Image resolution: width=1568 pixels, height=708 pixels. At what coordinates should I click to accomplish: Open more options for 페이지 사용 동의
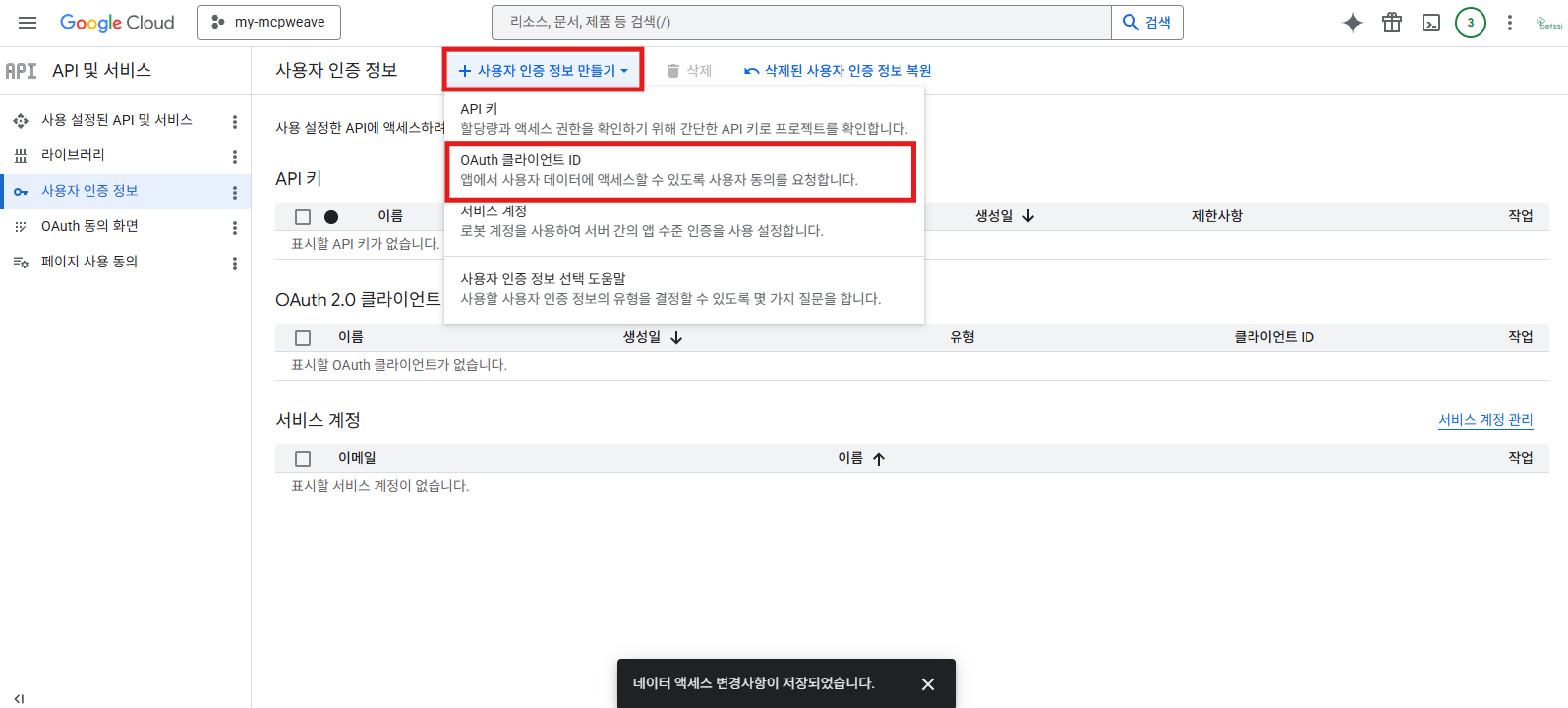(x=234, y=264)
